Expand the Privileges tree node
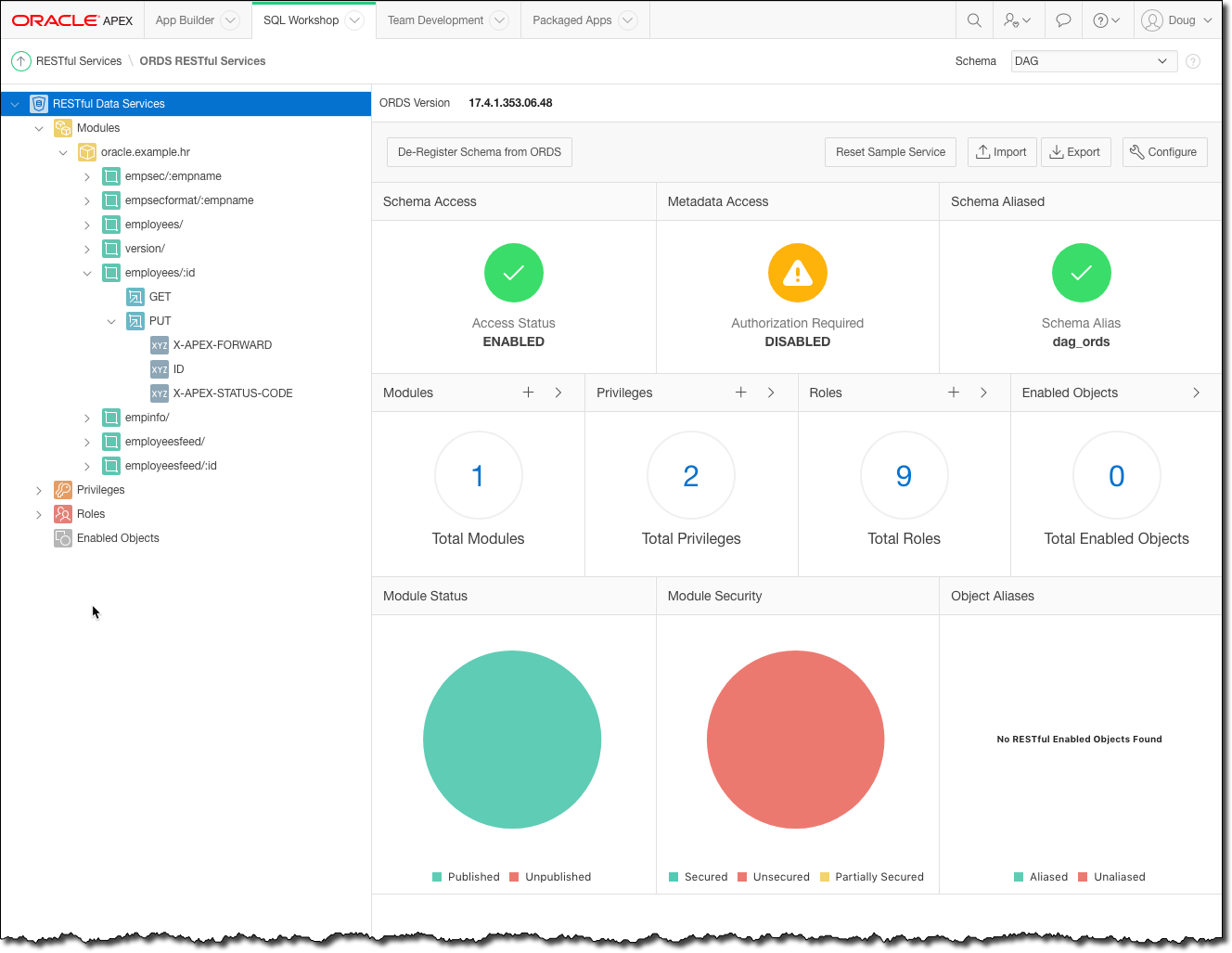This screenshot has height=953, width=1232. tap(39, 490)
